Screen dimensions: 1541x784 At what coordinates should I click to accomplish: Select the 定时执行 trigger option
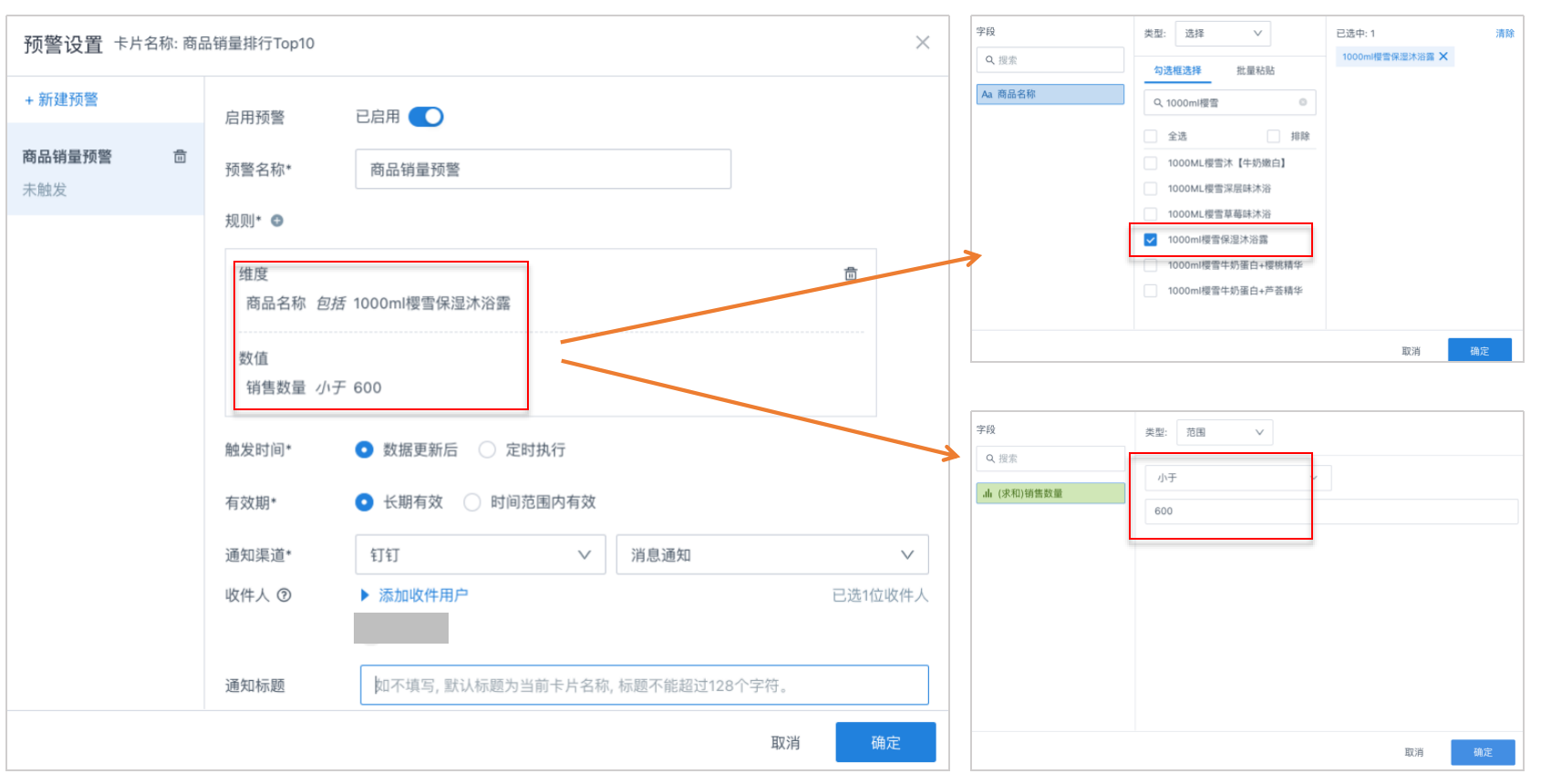point(488,449)
